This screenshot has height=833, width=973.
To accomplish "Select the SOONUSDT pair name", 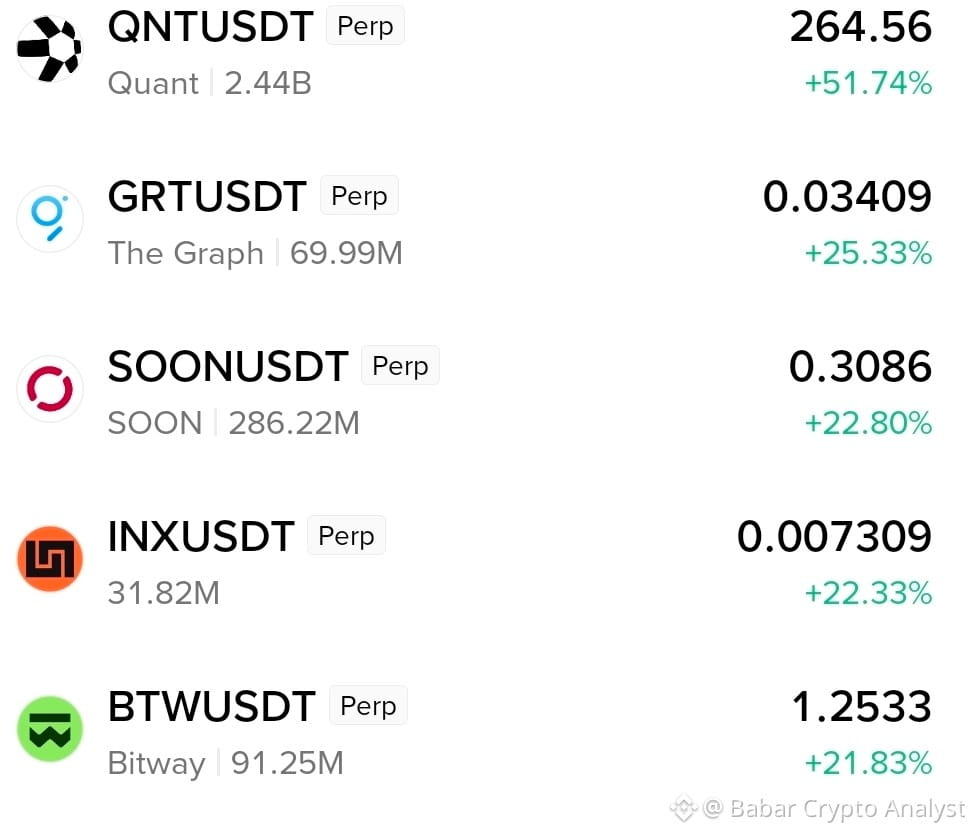I will 228,366.
